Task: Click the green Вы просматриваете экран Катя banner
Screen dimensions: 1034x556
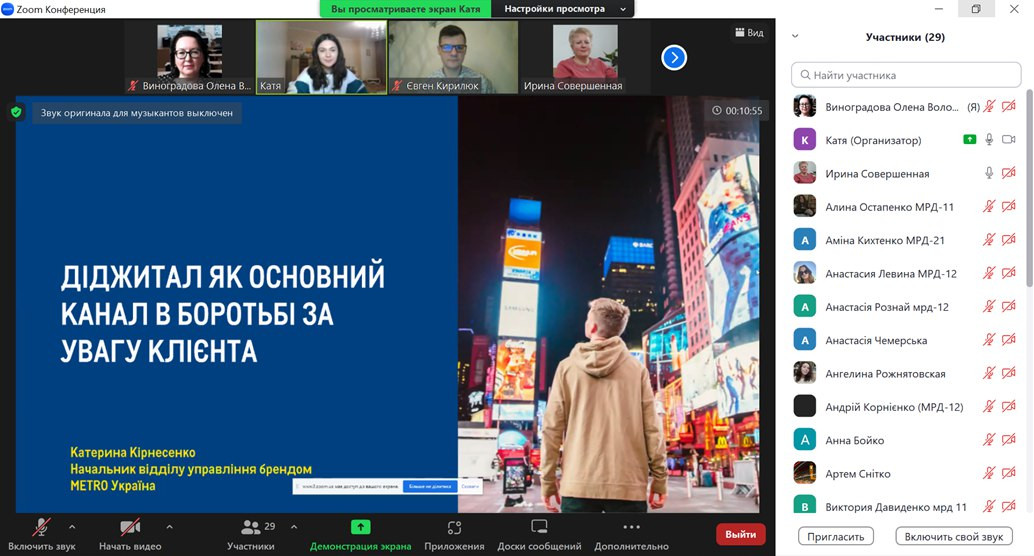Action: coord(406,9)
